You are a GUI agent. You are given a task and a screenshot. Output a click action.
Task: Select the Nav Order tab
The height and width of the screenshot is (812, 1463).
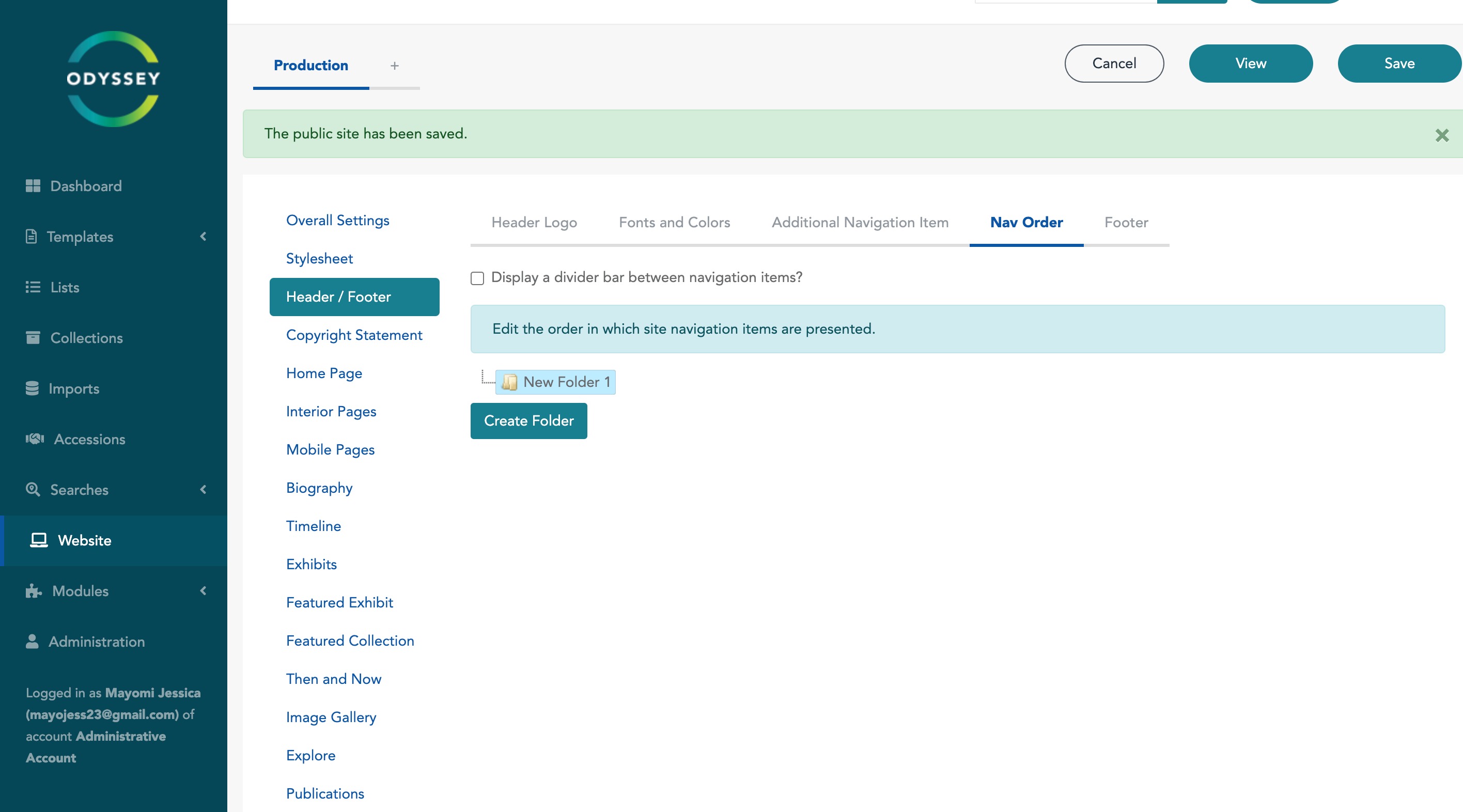tap(1026, 222)
